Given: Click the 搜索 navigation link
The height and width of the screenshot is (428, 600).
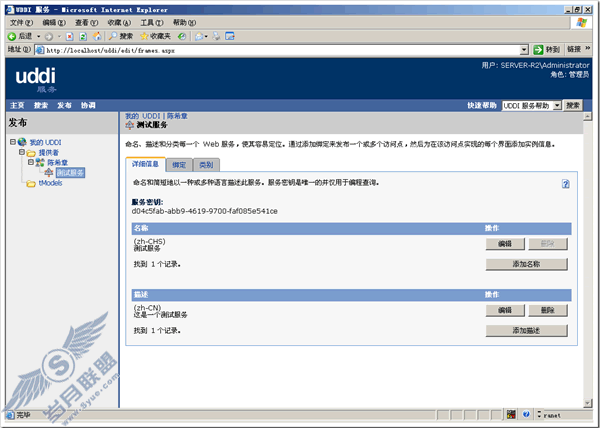Looking at the screenshot, I should [41, 105].
